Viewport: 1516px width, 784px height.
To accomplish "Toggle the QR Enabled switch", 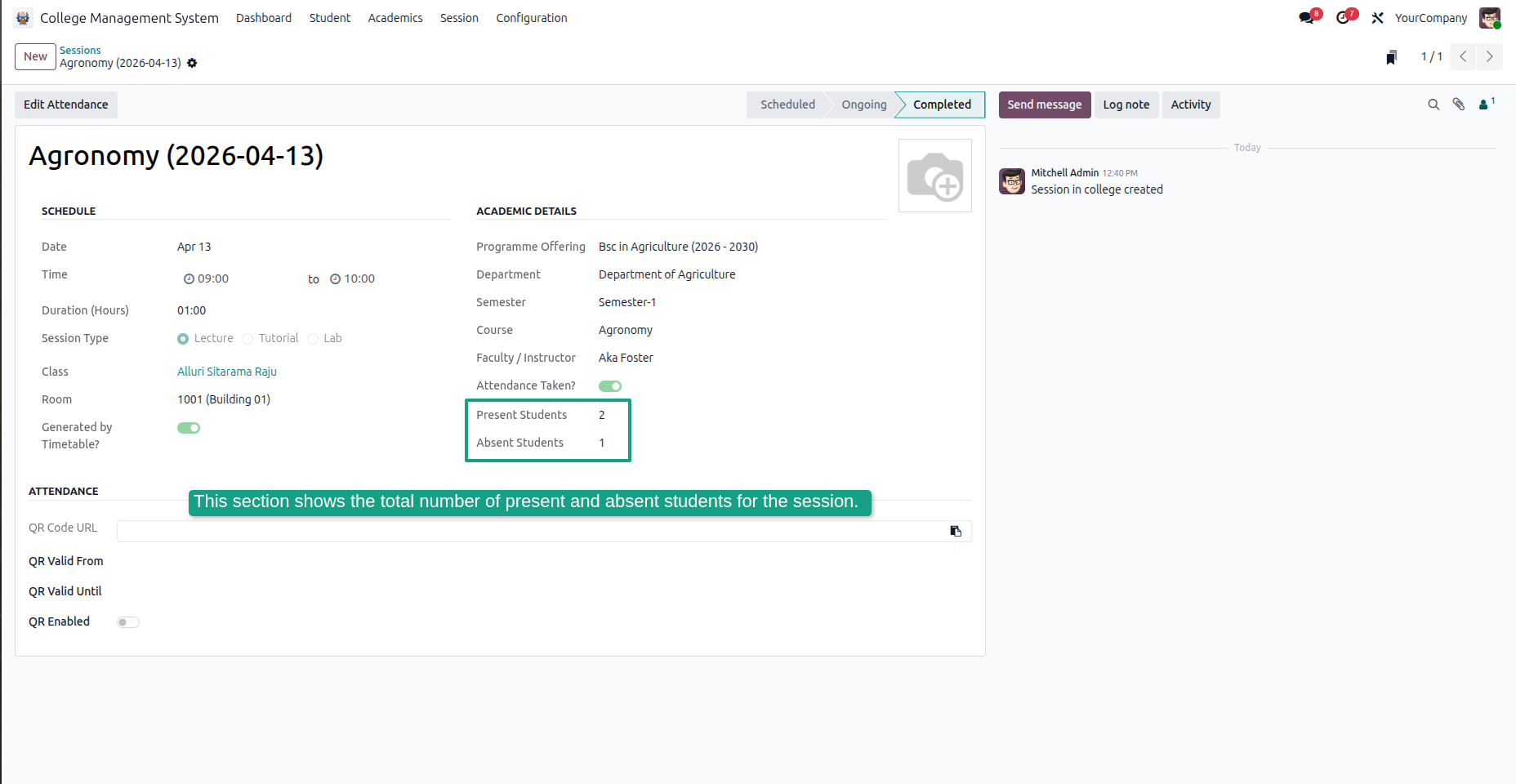I will point(128,622).
